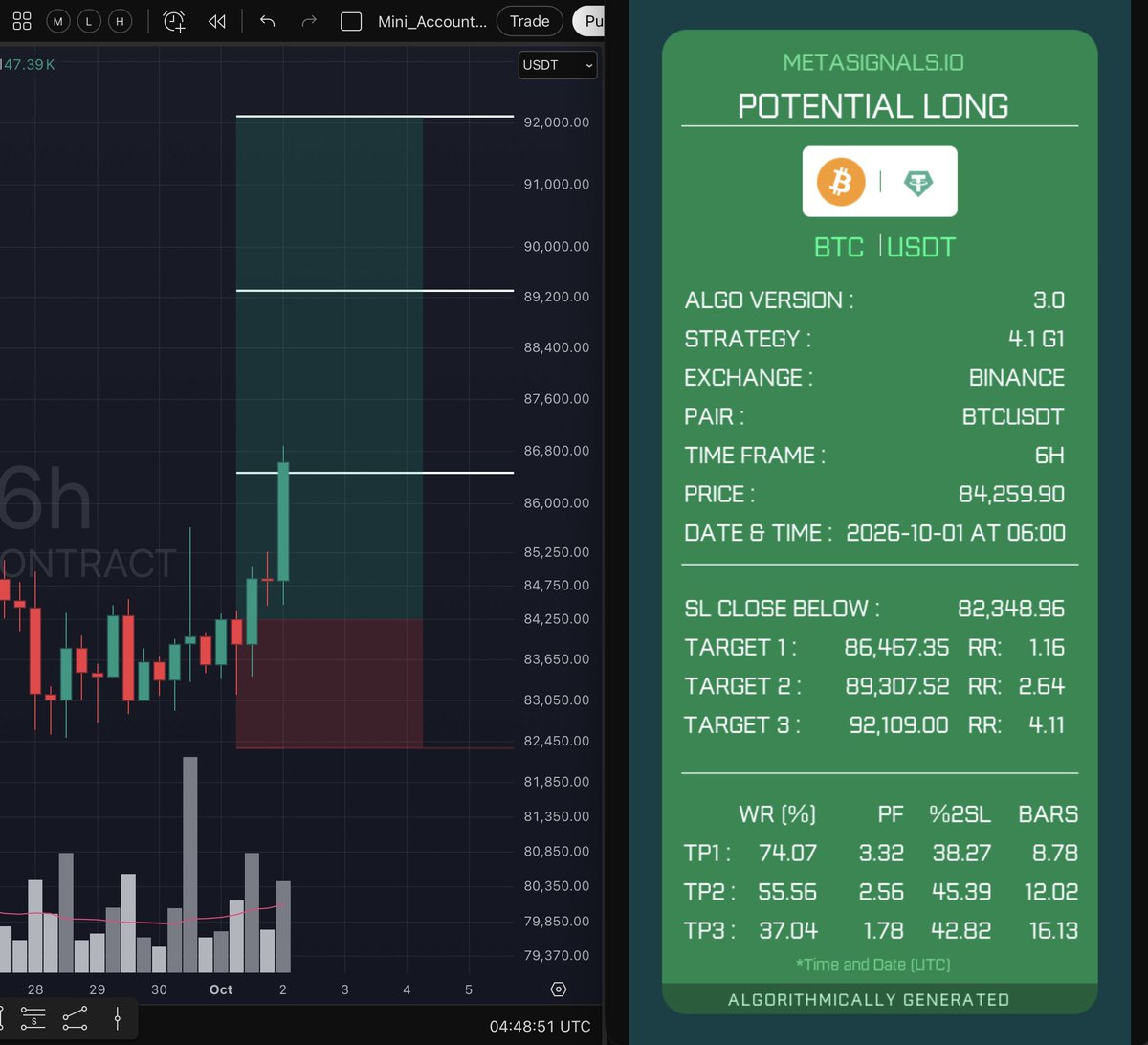Click the 04:48:51 UTC clock
This screenshot has height=1045, width=1148.
point(540,1026)
